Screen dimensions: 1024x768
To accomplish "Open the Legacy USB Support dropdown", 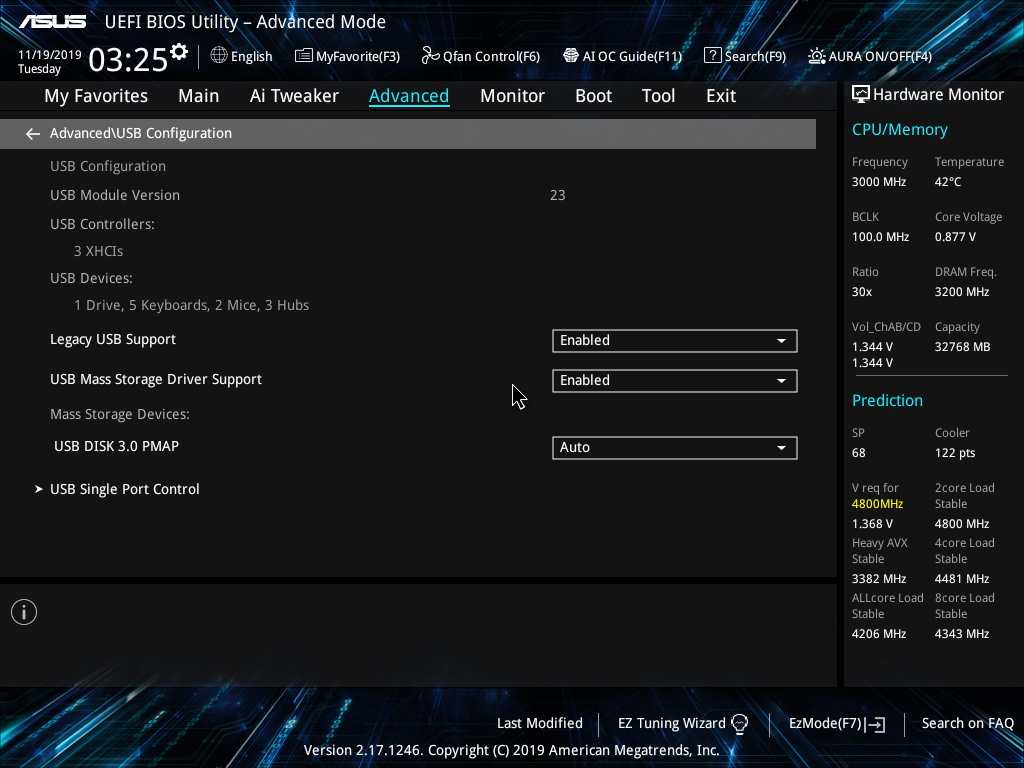I will coord(675,341).
